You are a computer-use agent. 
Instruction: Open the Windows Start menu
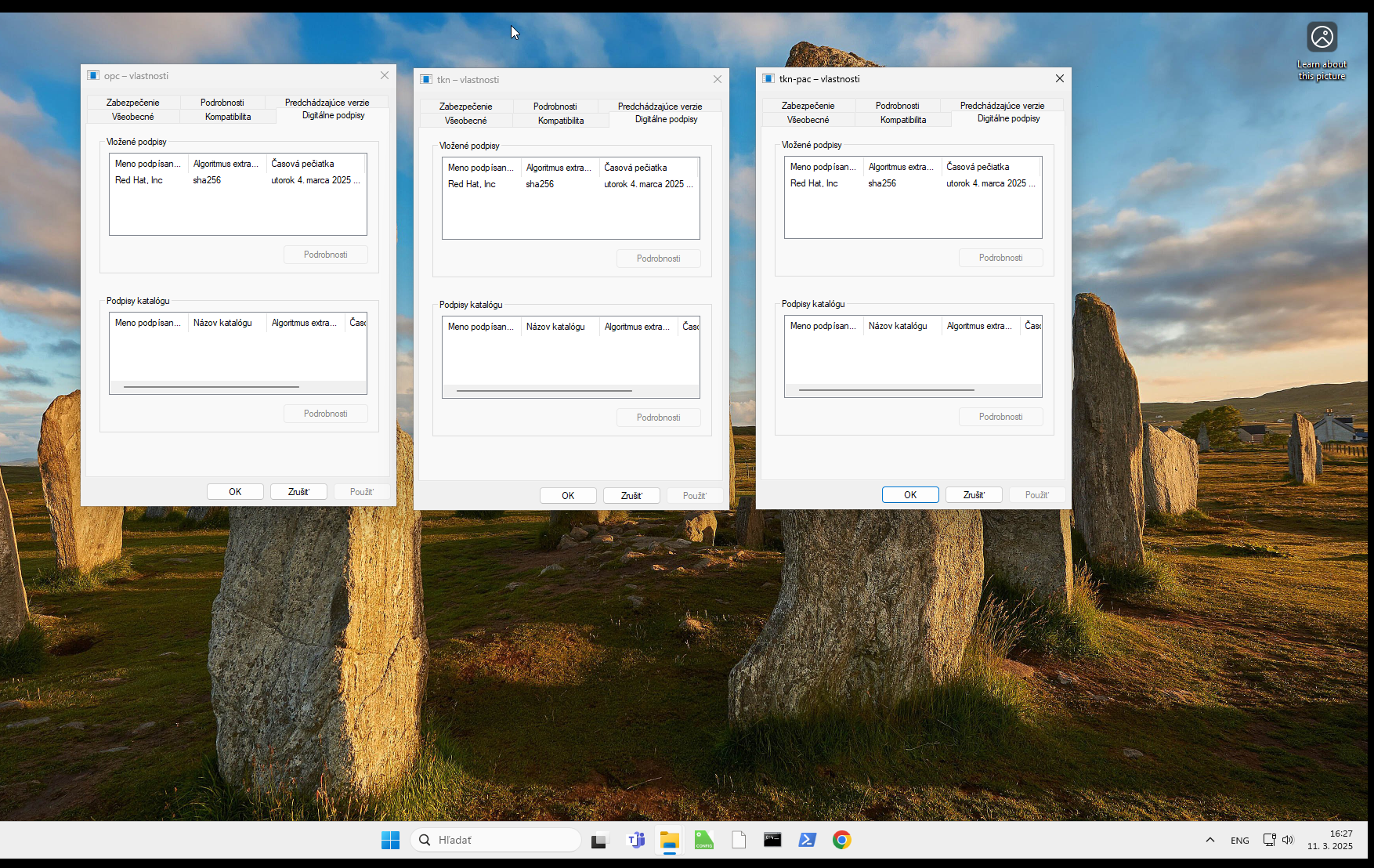point(390,840)
